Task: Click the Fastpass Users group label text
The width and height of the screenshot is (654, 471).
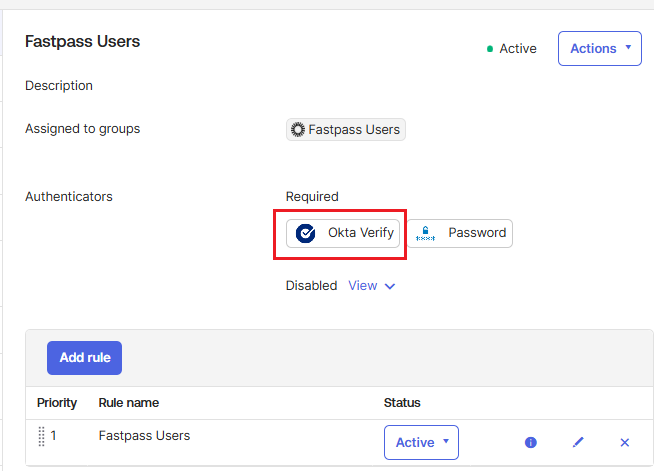Action: (354, 129)
